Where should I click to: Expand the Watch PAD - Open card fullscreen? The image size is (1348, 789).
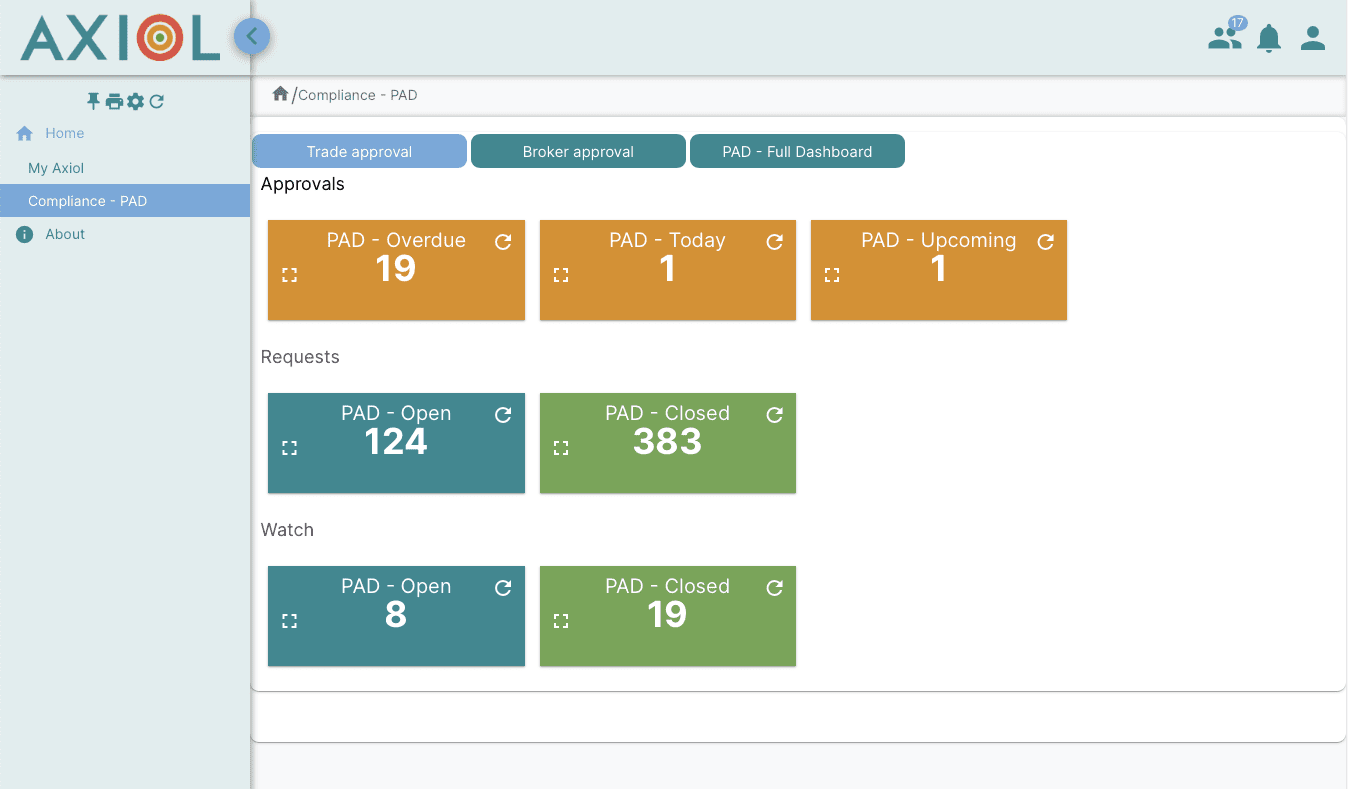tap(290, 621)
